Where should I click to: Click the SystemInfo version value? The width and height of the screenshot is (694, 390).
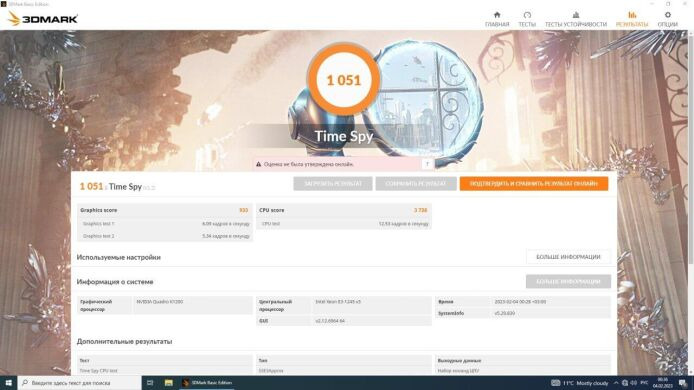pyautogui.click(x=505, y=313)
